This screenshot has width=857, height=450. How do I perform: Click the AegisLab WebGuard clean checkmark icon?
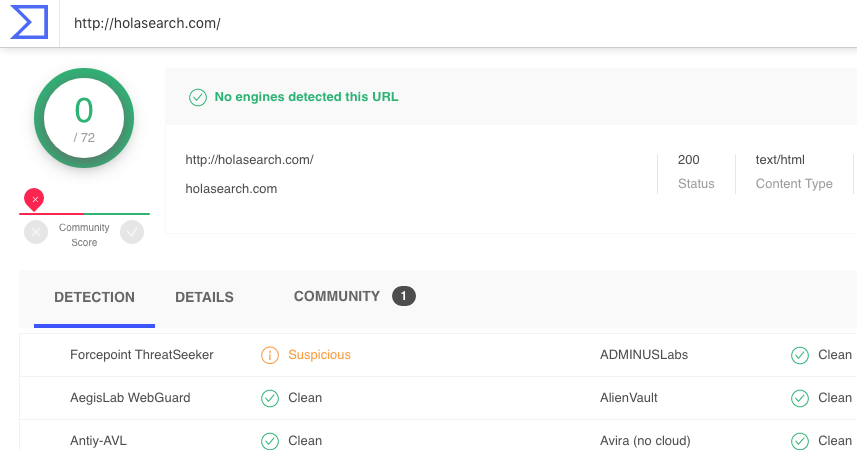pos(269,398)
